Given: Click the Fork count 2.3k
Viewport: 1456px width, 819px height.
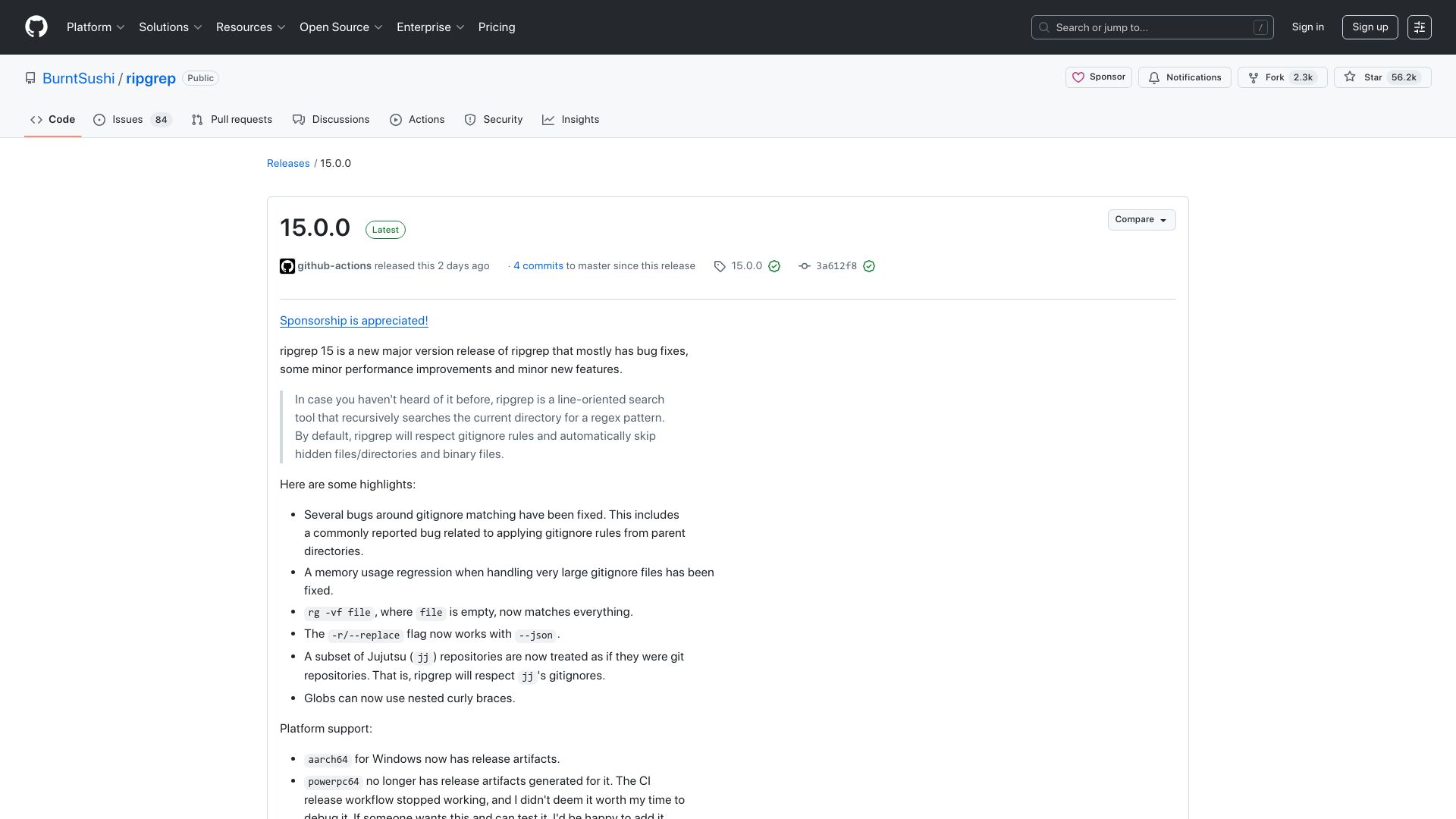Looking at the screenshot, I should click(x=1304, y=77).
